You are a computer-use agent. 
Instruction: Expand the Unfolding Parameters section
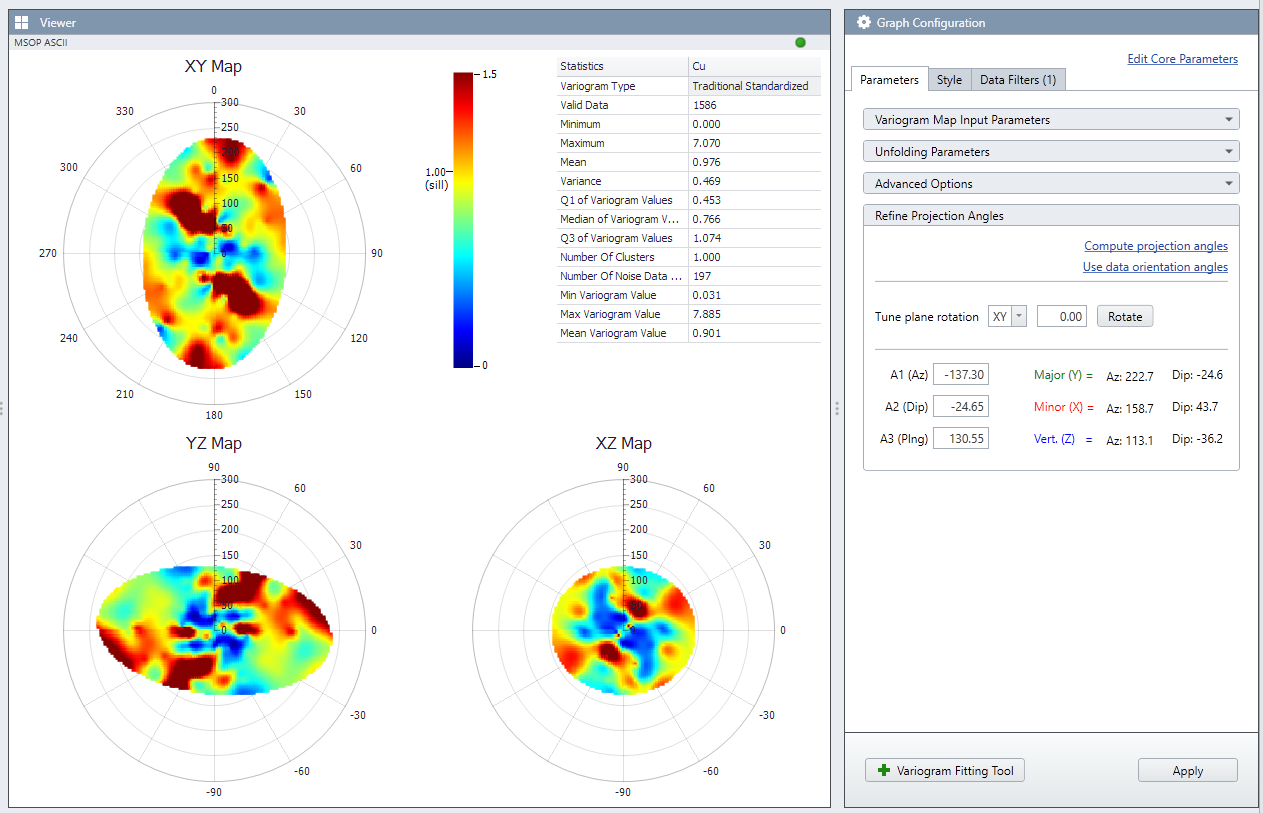(x=1050, y=151)
